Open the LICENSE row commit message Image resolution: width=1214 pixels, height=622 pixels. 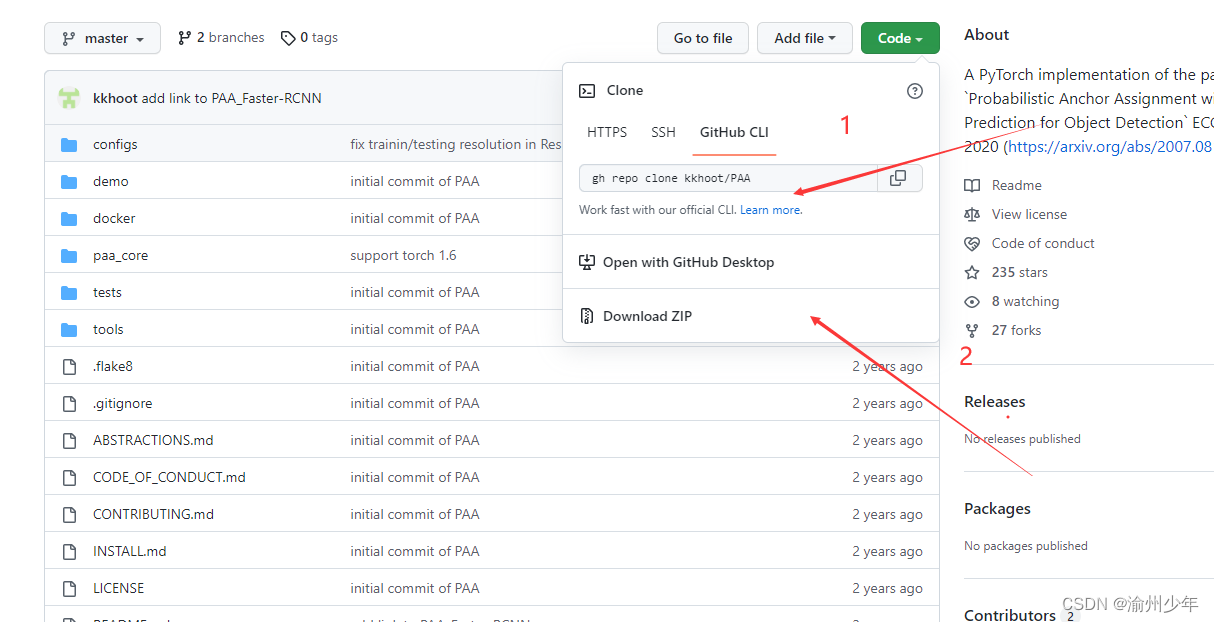point(415,588)
